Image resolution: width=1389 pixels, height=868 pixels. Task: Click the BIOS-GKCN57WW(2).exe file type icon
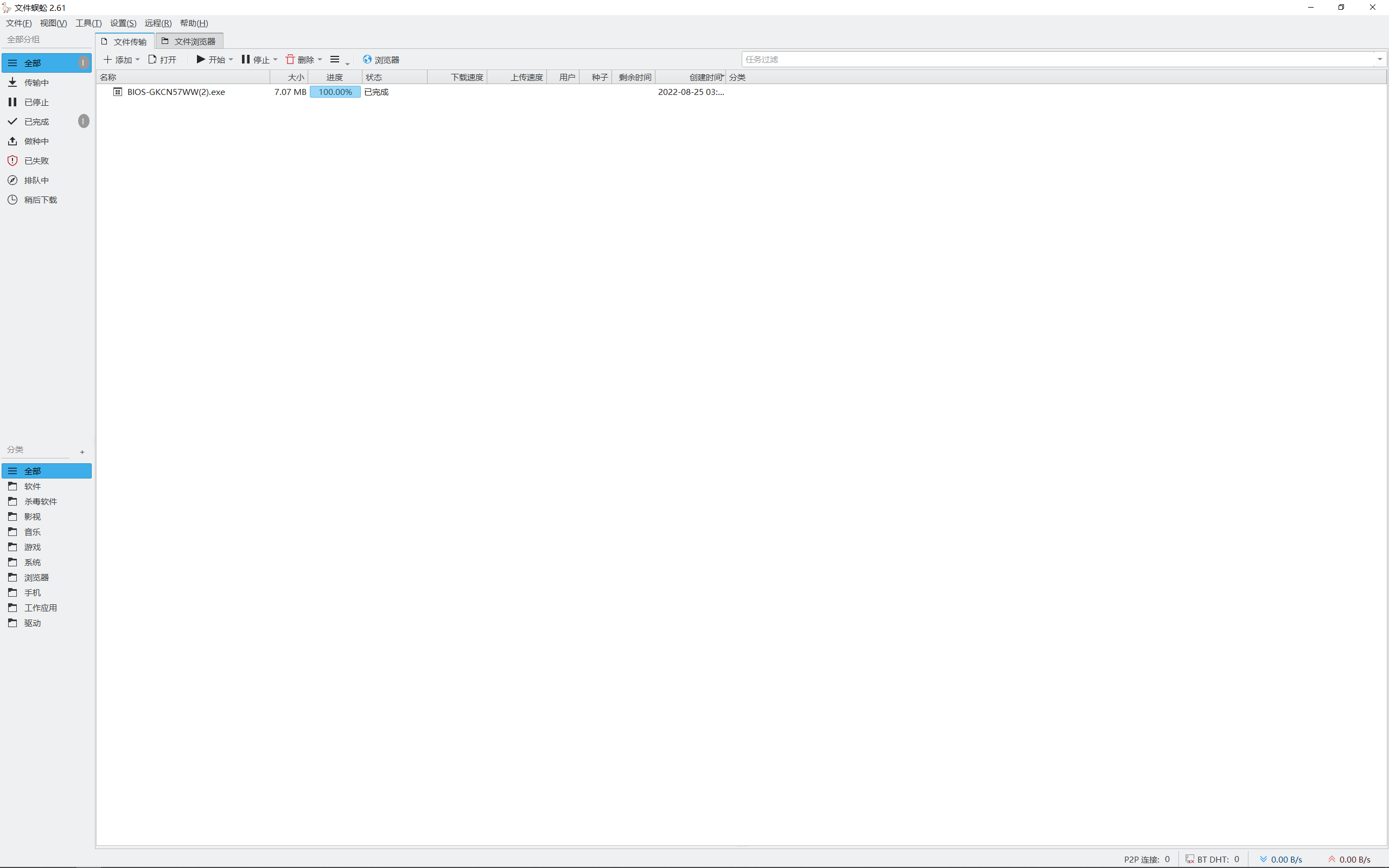(118, 92)
